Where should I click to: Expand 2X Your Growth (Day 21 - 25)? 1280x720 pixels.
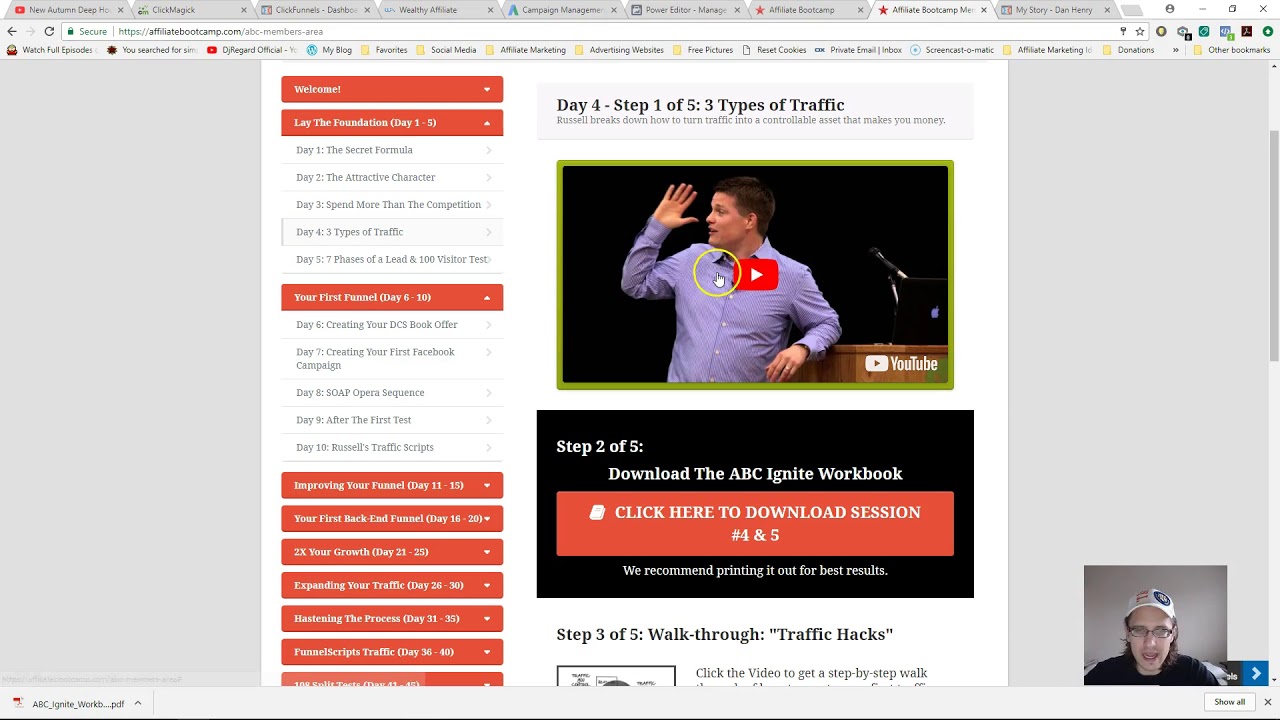pyautogui.click(x=392, y=552)
